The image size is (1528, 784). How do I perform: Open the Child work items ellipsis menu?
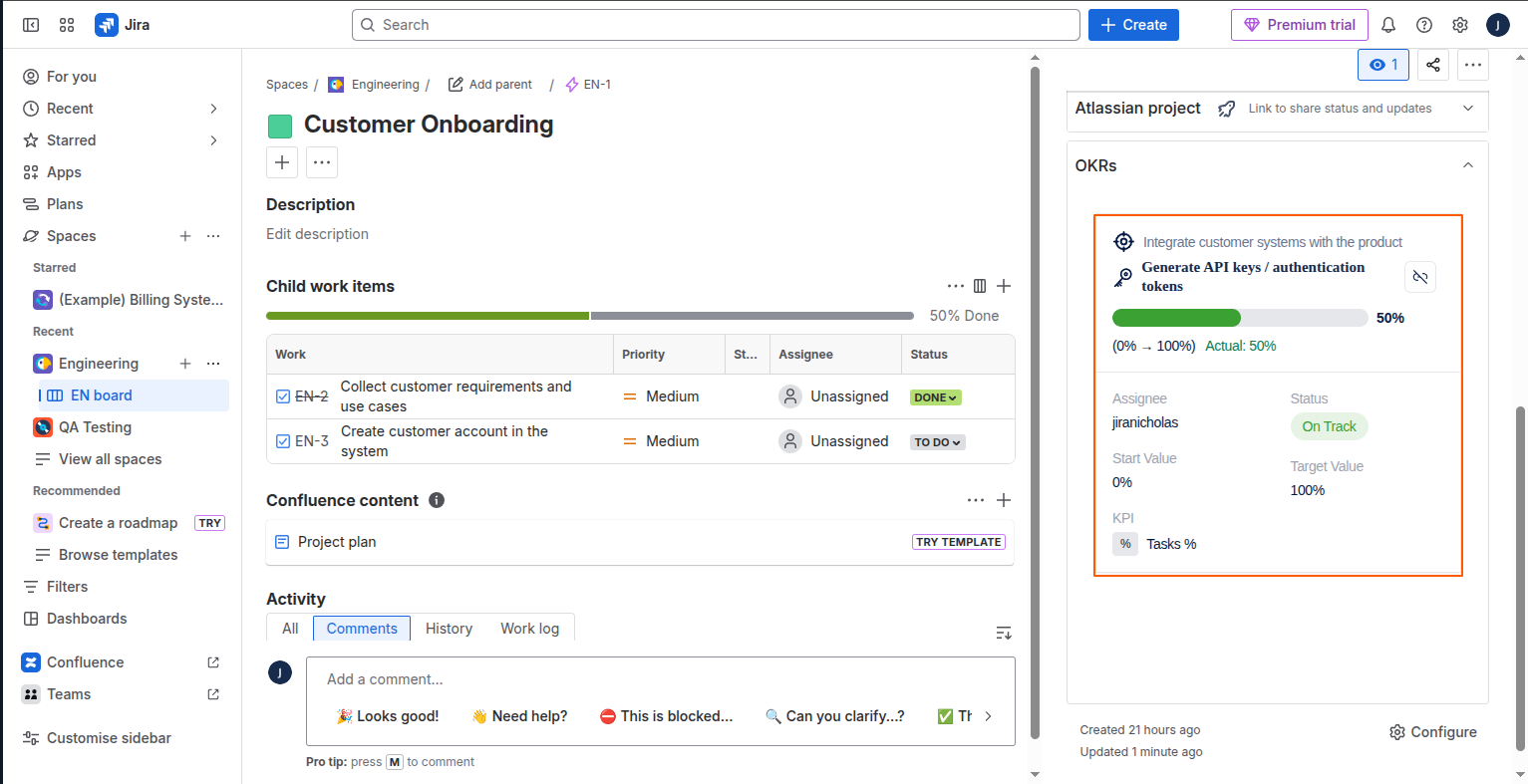[x=956, y=286]
